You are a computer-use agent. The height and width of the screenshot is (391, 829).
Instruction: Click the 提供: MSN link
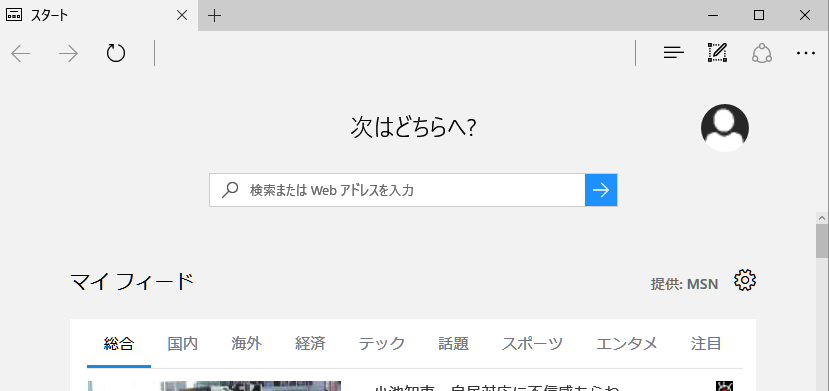click(x=684, y=284)
